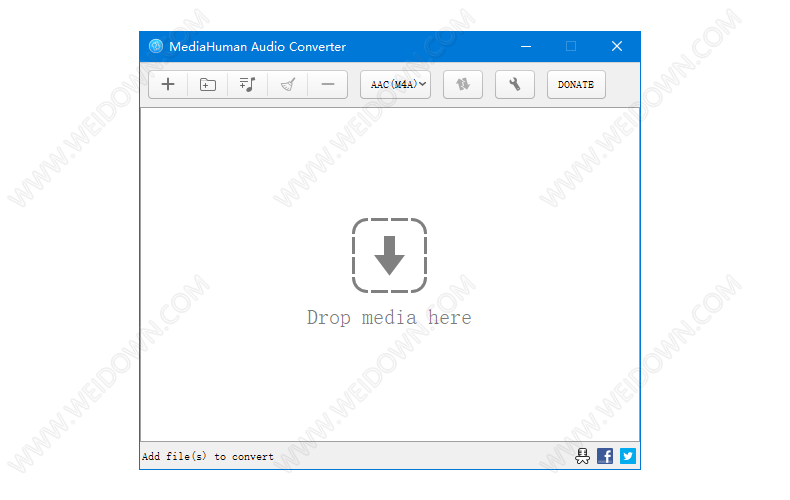
Task: Open settings via the wrench icon
Action: click(515, 84)
